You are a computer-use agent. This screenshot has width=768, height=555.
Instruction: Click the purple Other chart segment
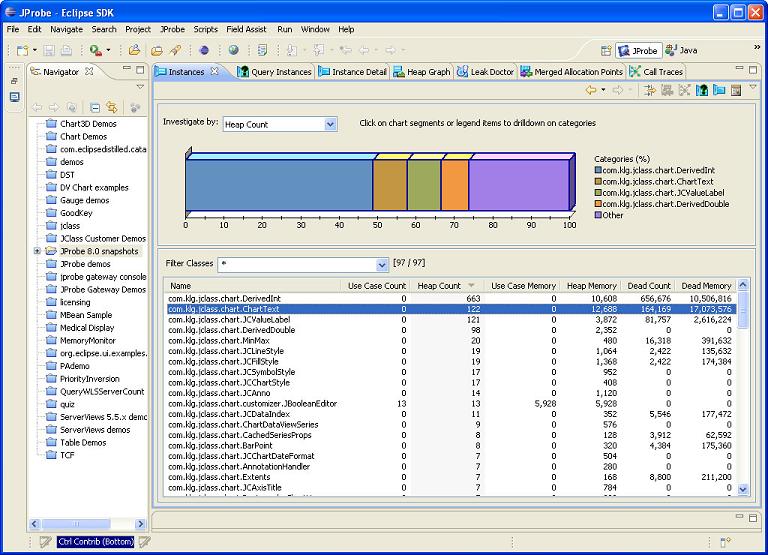(519, 185)
